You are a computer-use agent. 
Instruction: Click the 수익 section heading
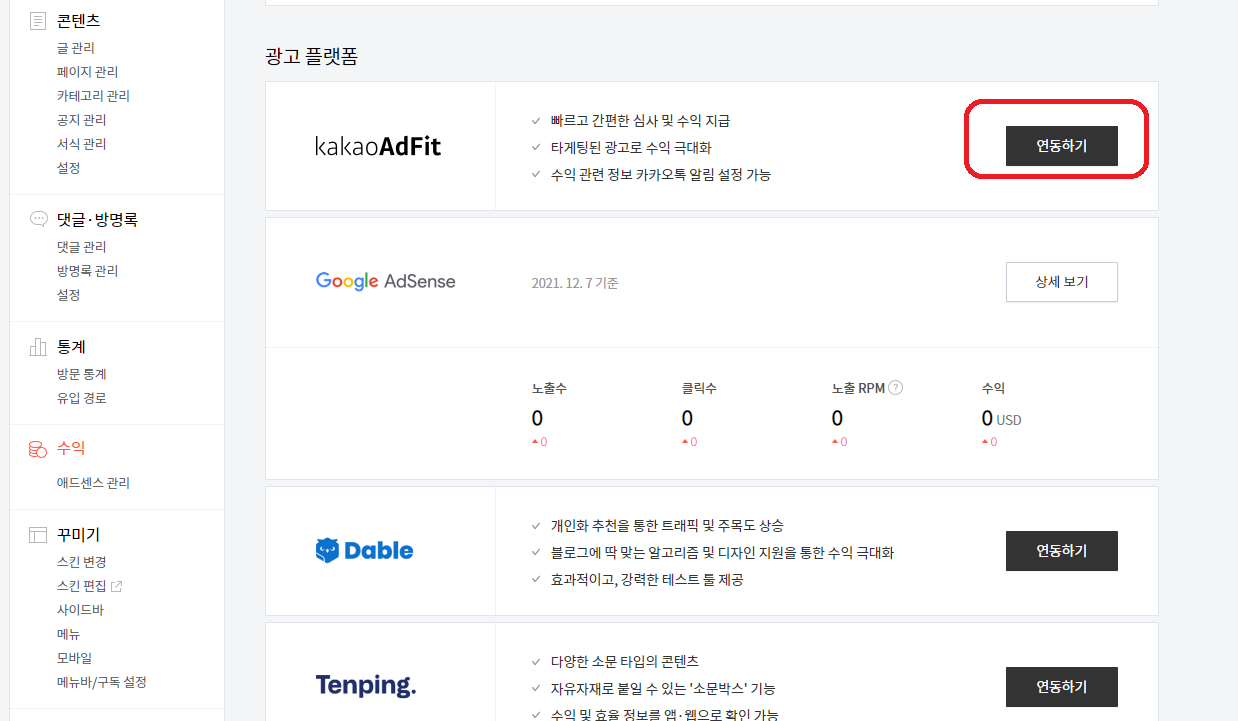(71, 448)
